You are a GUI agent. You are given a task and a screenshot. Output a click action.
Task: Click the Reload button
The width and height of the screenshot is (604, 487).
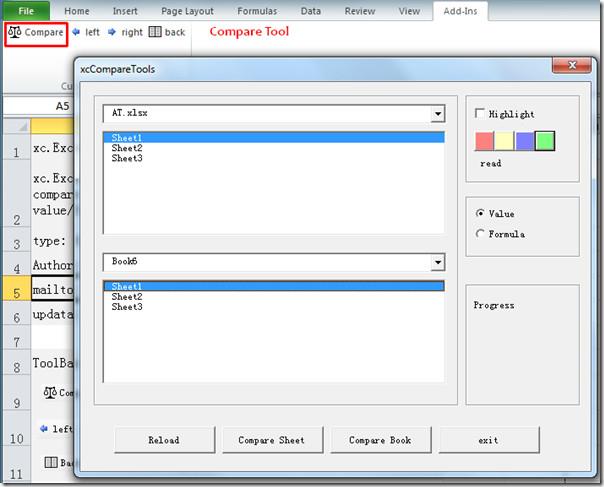164,440
